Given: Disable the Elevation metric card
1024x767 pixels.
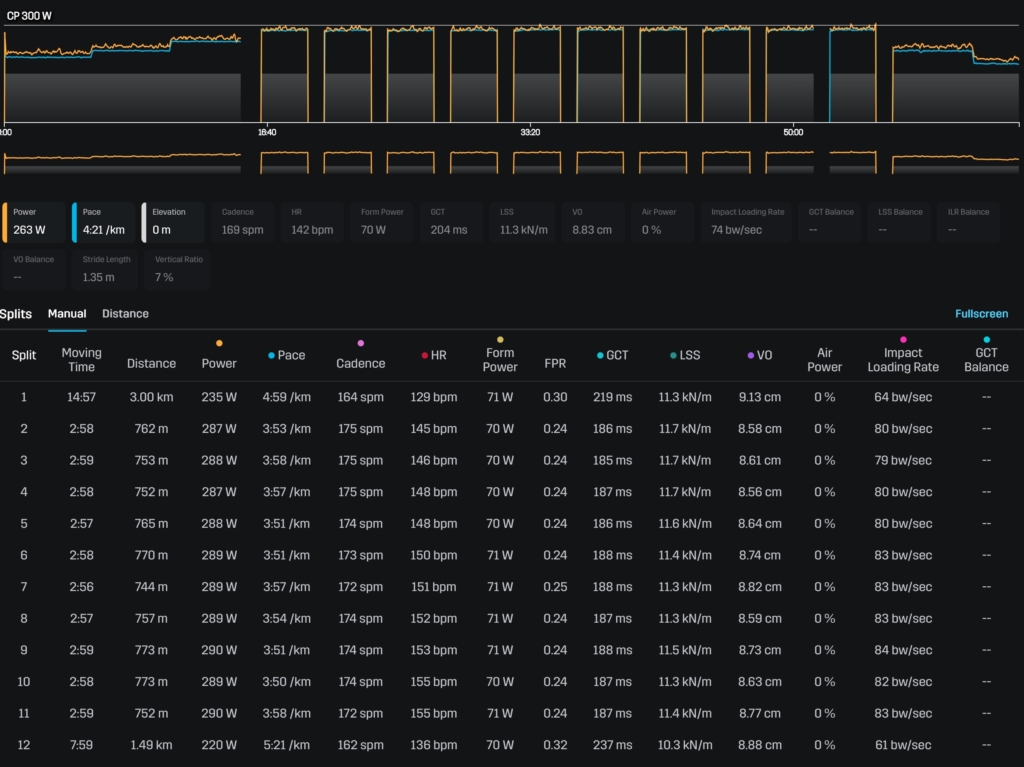Looking at the screenshot, I should 172,222.
